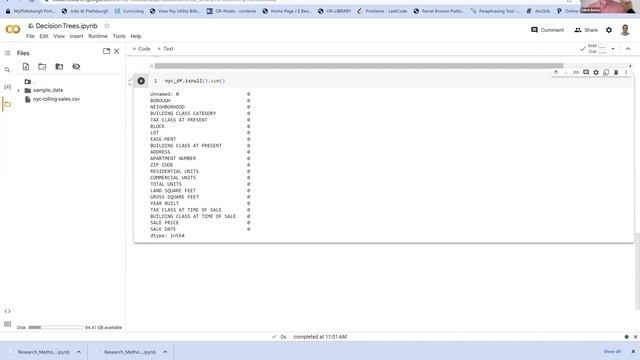Open the OR-LIBRARY bookmark

334,11
